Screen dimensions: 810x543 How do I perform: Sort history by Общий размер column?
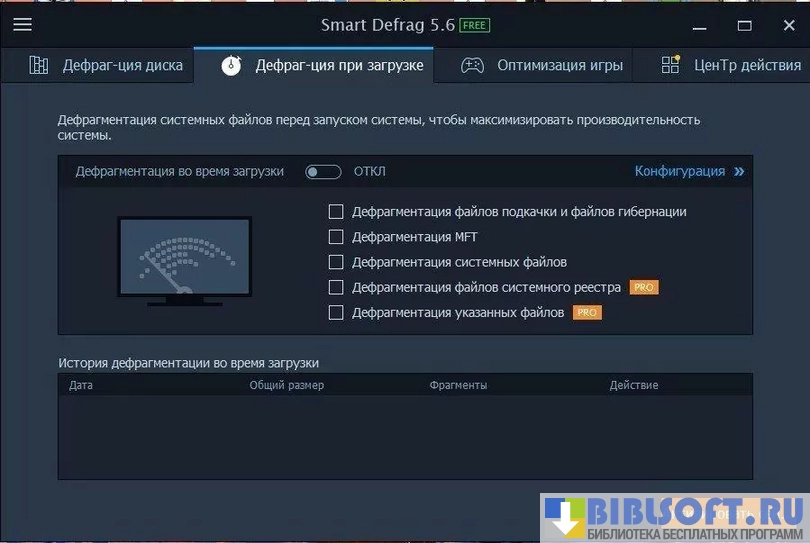tap(286, 385)
